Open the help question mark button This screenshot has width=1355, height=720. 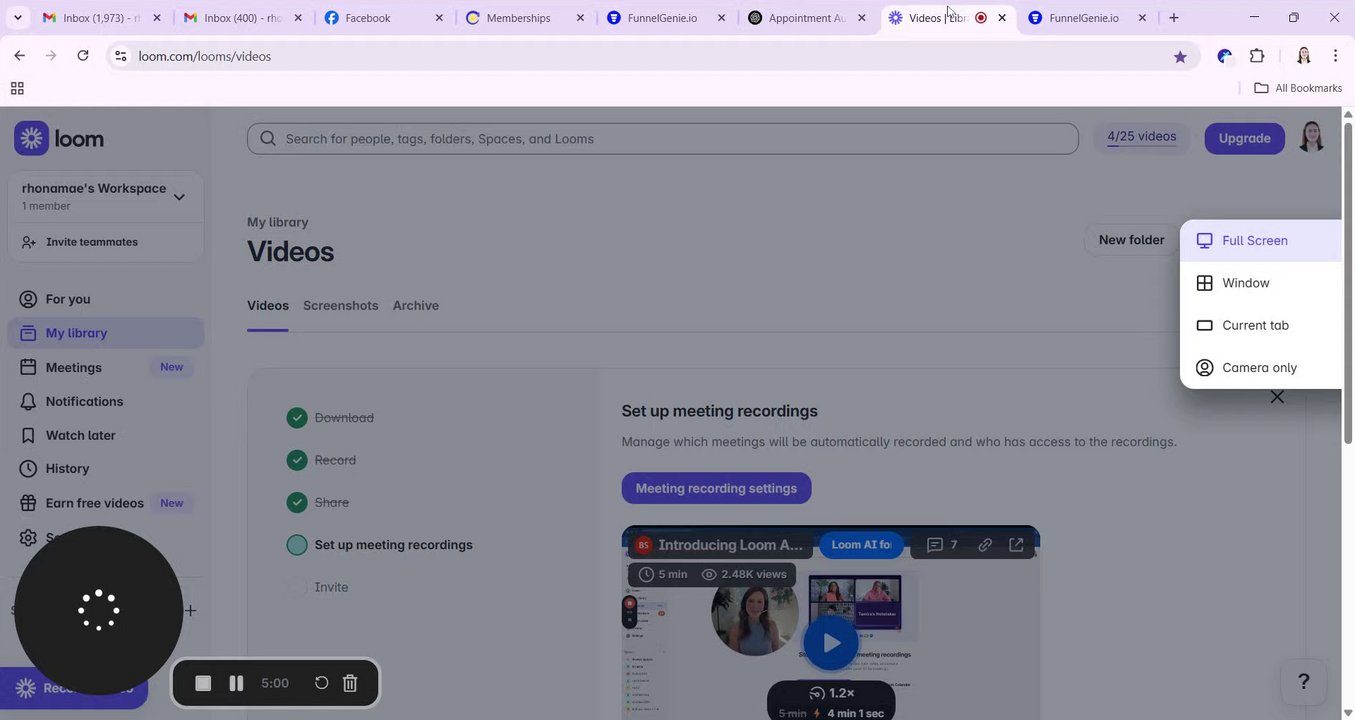pyautogui.click(x=1303, y=682)
